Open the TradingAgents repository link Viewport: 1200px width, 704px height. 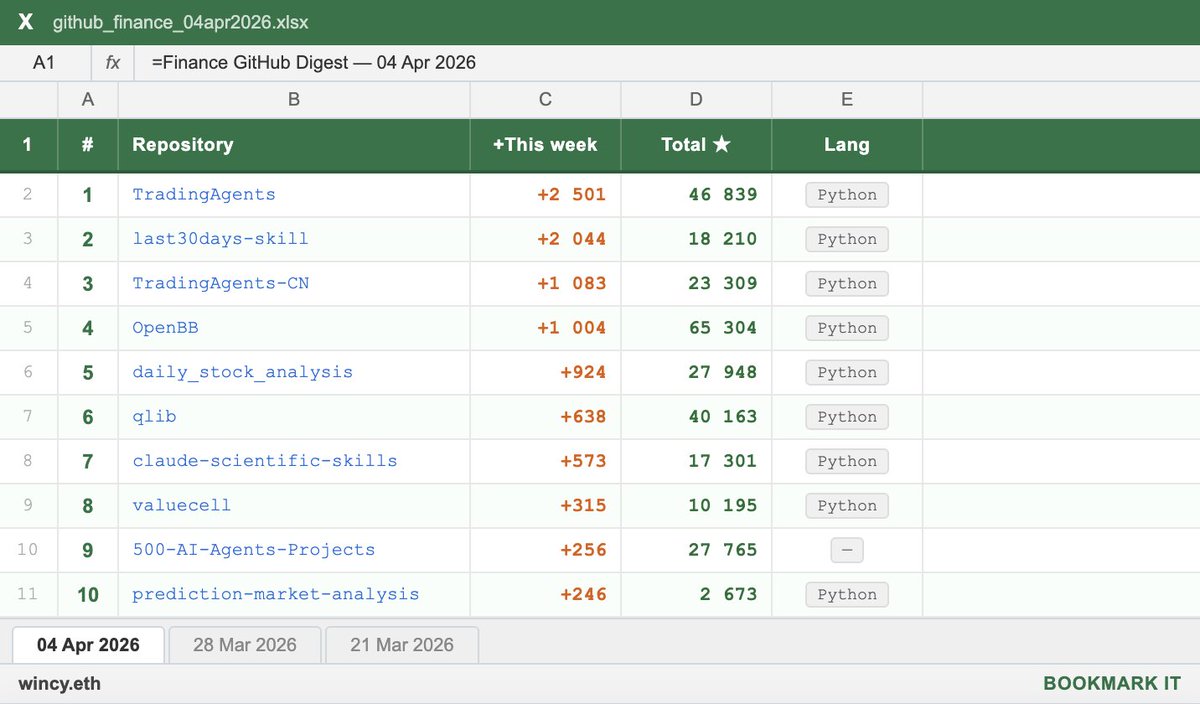[x=204, y=194]
